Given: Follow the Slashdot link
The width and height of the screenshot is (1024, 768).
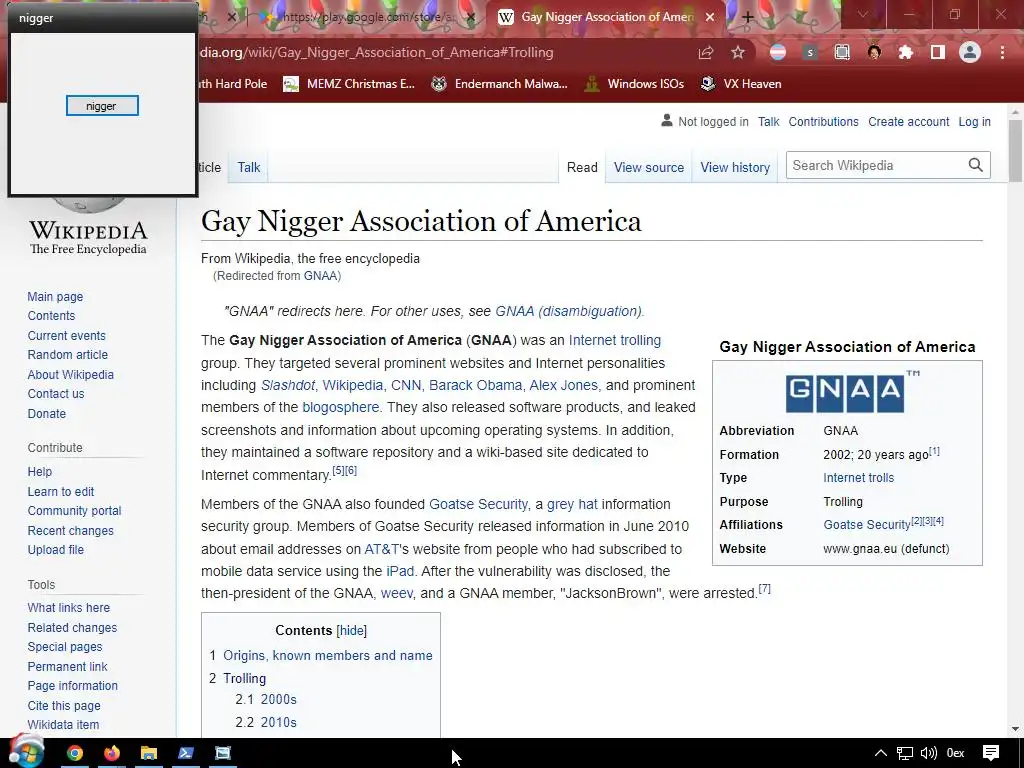Looking at the screenshot, I should point(288,385).
